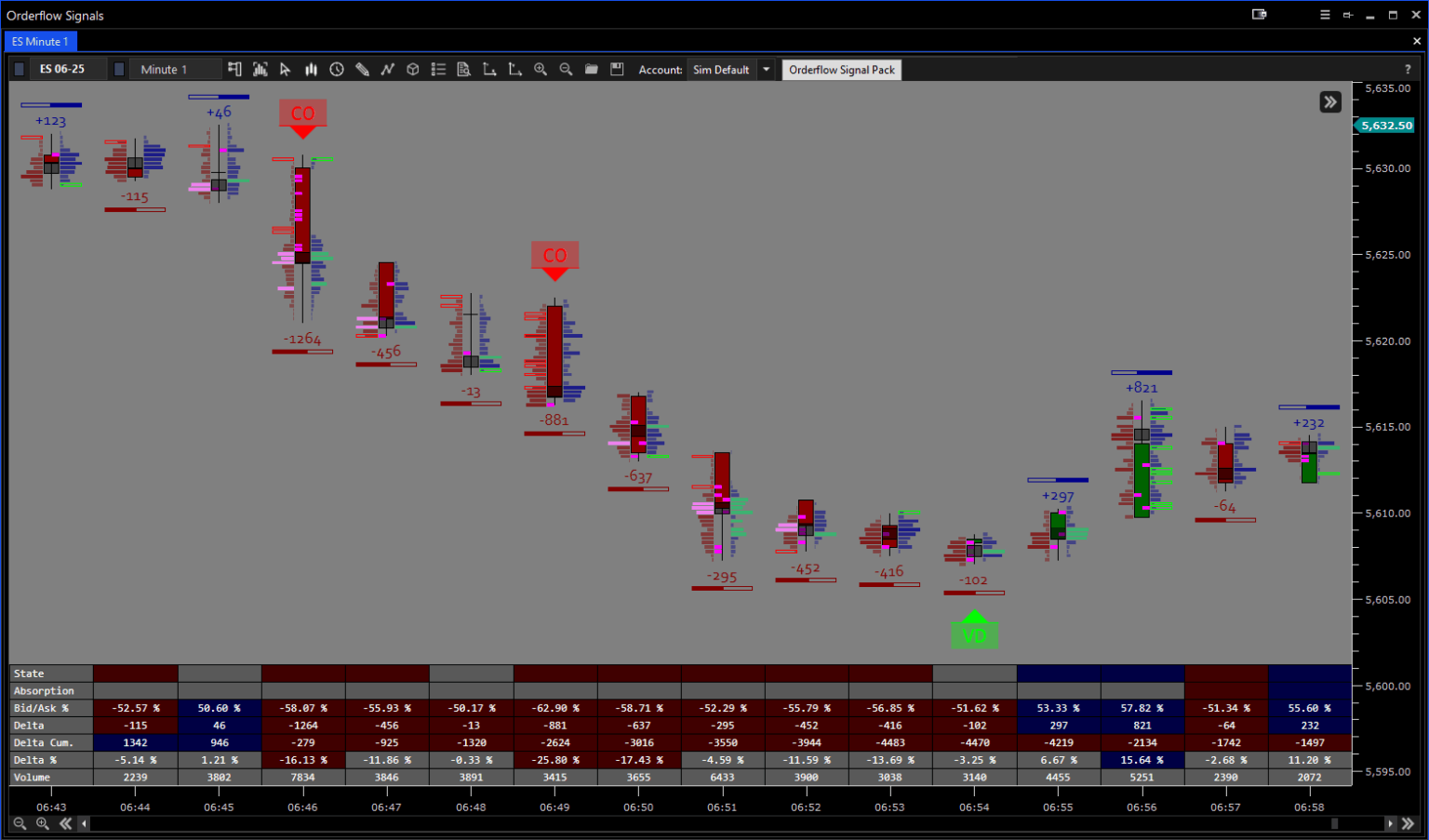Open the Drawing tools pencil icon

[363, 70]
